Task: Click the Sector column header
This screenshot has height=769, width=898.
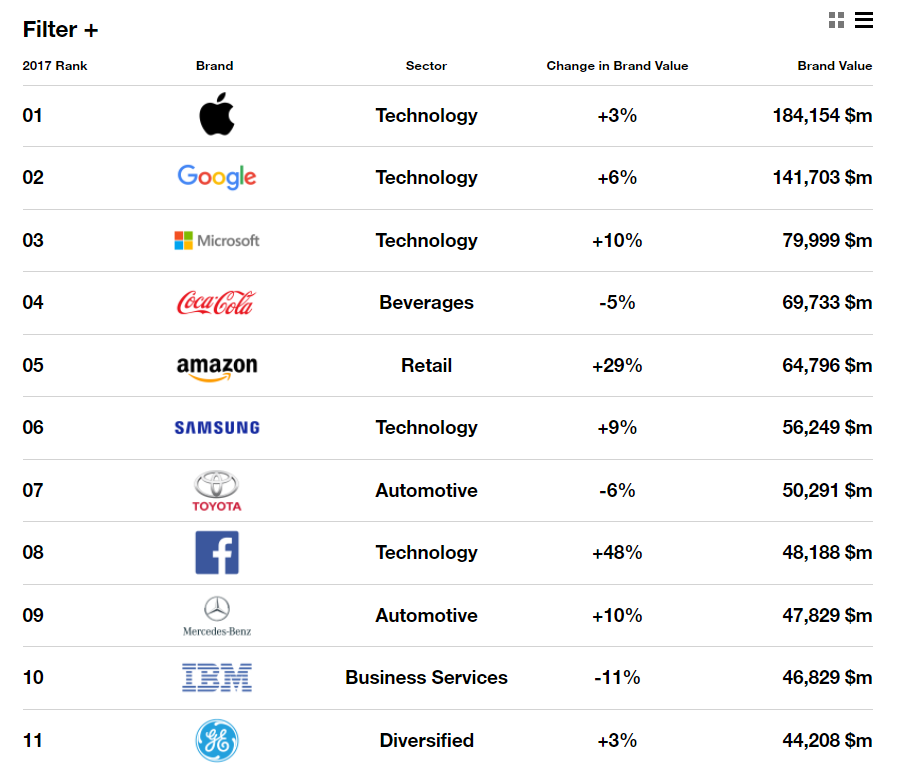Action: (x=426, y=66)
